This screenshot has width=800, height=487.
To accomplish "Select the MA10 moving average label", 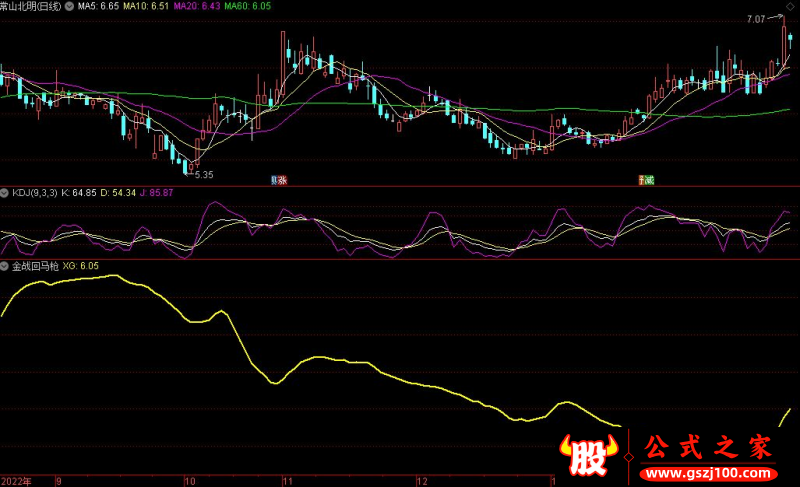I will (143, 6).
